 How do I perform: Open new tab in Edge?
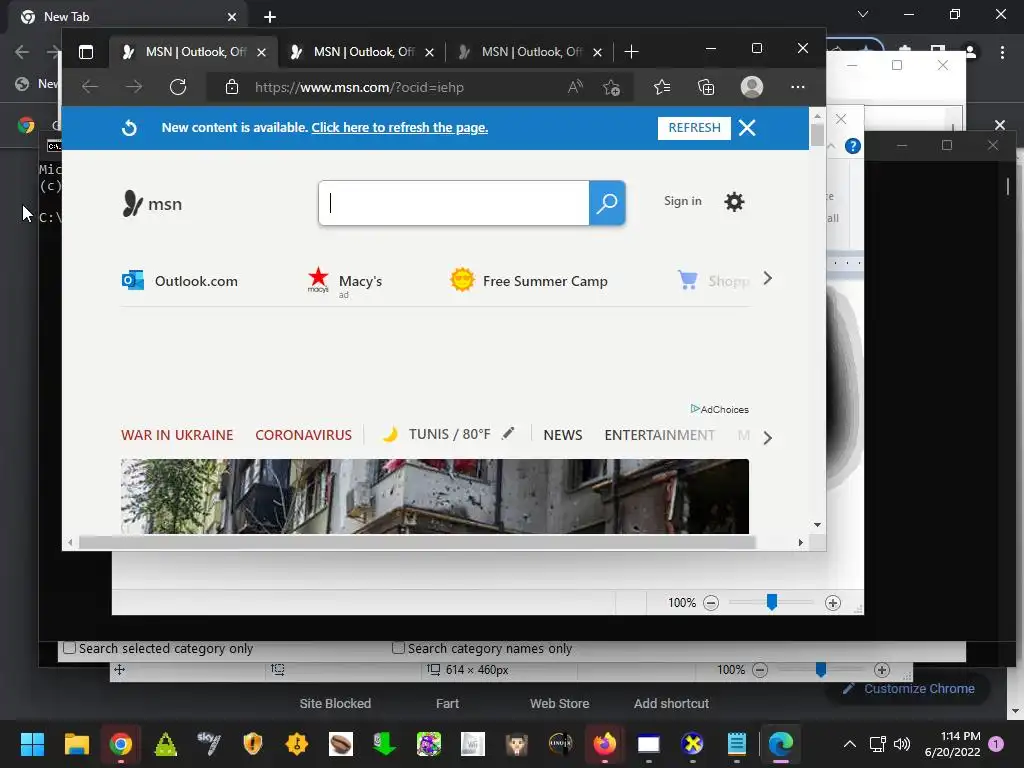point(631,52)
